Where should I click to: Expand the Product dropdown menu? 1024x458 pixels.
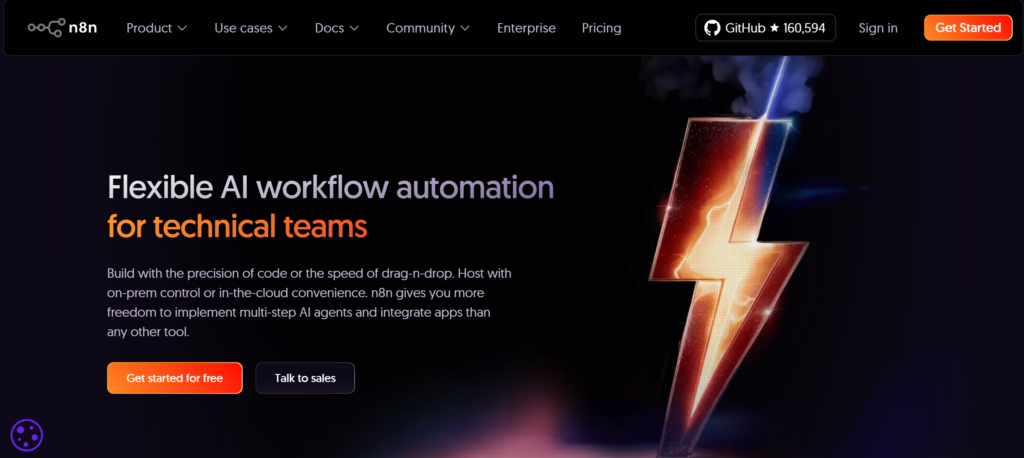(x=156, y=28)
